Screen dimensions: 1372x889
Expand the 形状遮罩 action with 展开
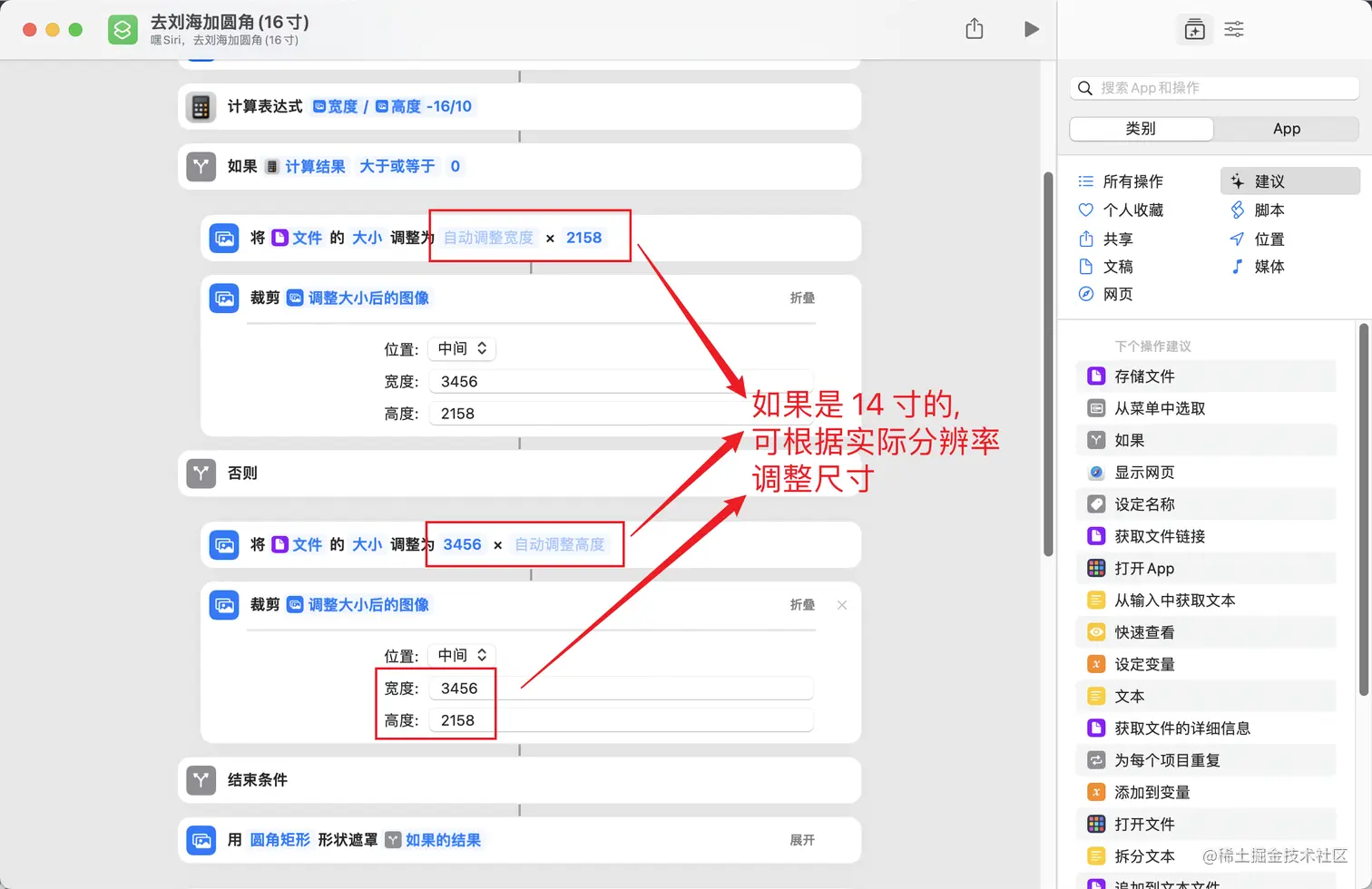coord(802,840)
